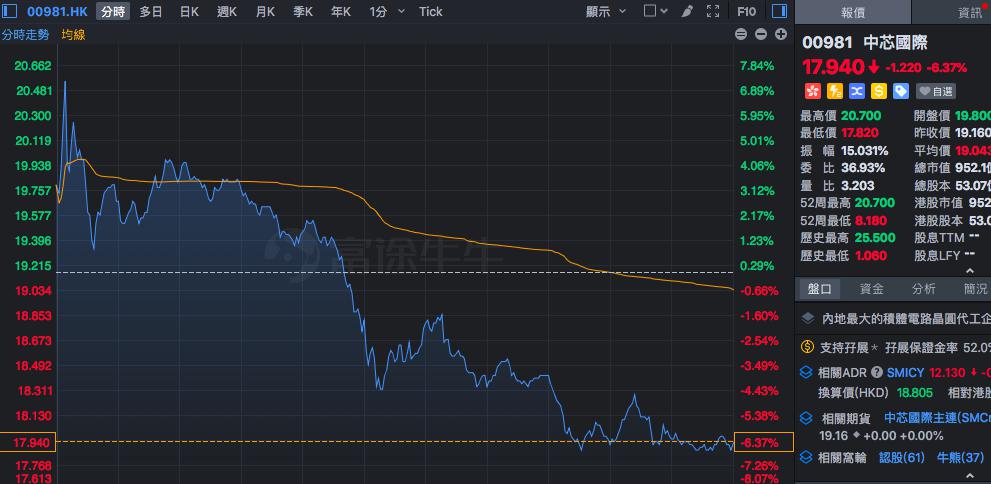Select the 資金 capital flow tab
The image size is (991, 484).
click(x=872, y=289)
